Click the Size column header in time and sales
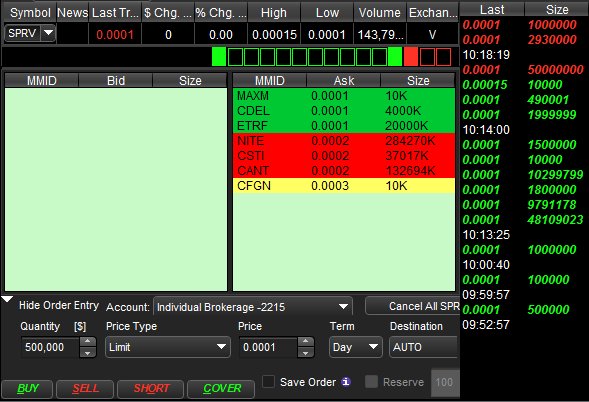589x402 pixels. pyautogui.click(x=556, y=9)
